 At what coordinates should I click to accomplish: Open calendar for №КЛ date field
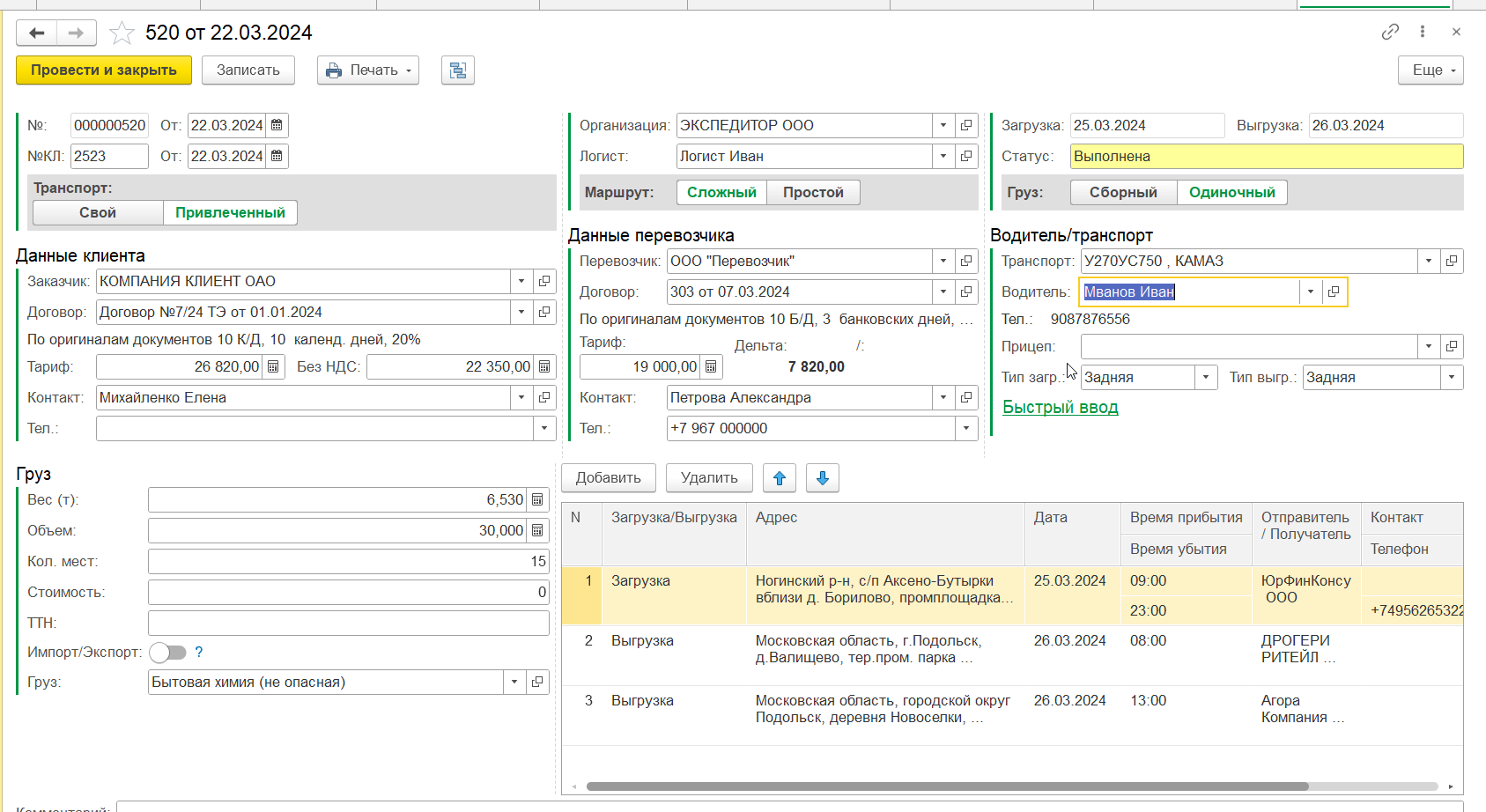[x=277, y=156]
